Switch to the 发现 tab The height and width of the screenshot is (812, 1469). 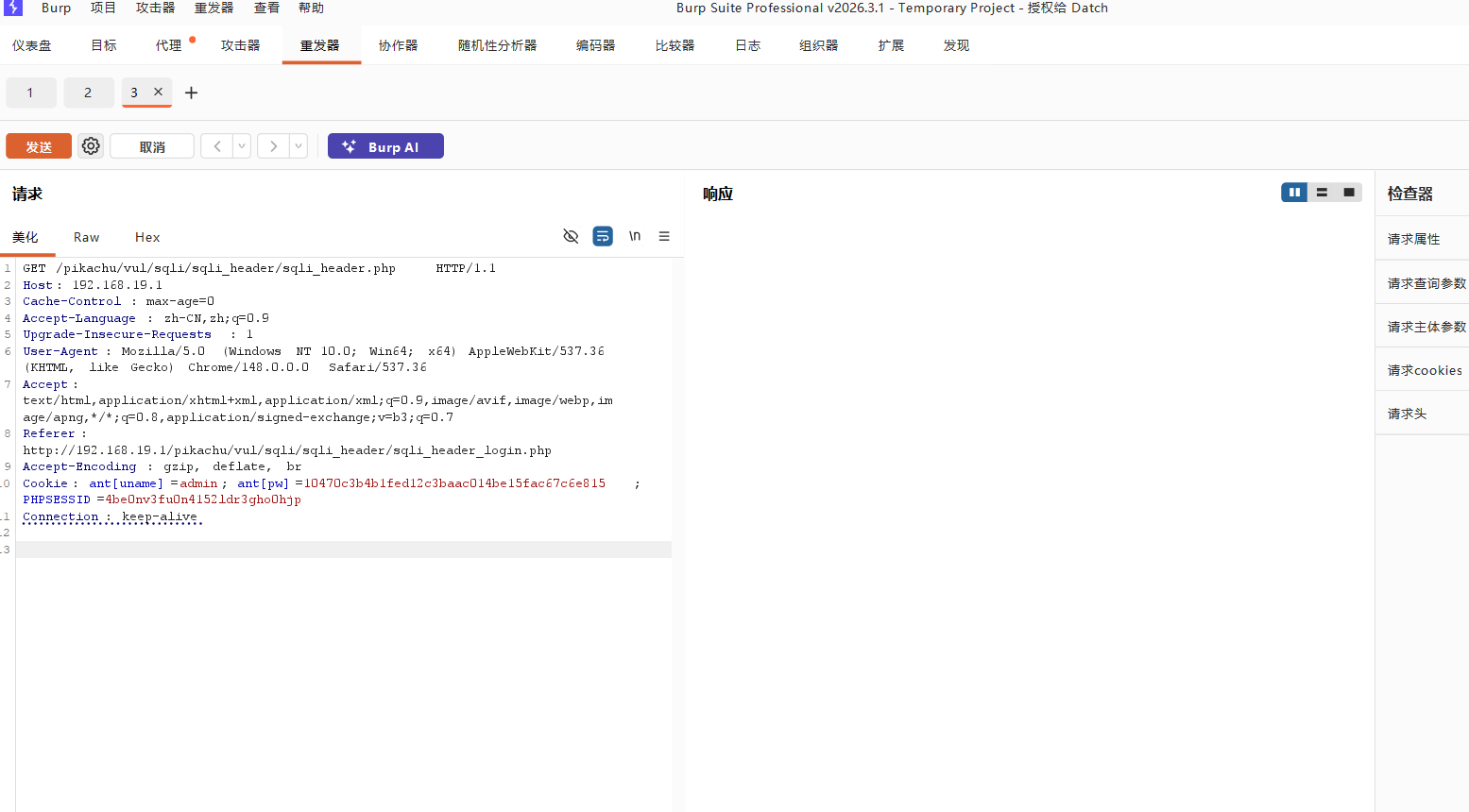pyautogui.click(x=956, y=45)
